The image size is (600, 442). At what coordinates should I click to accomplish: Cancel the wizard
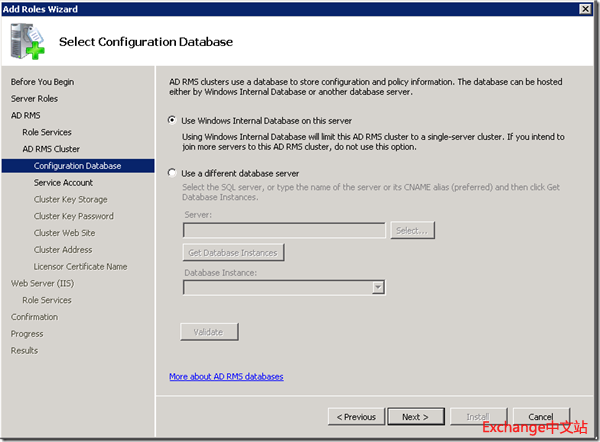[540, 416]
